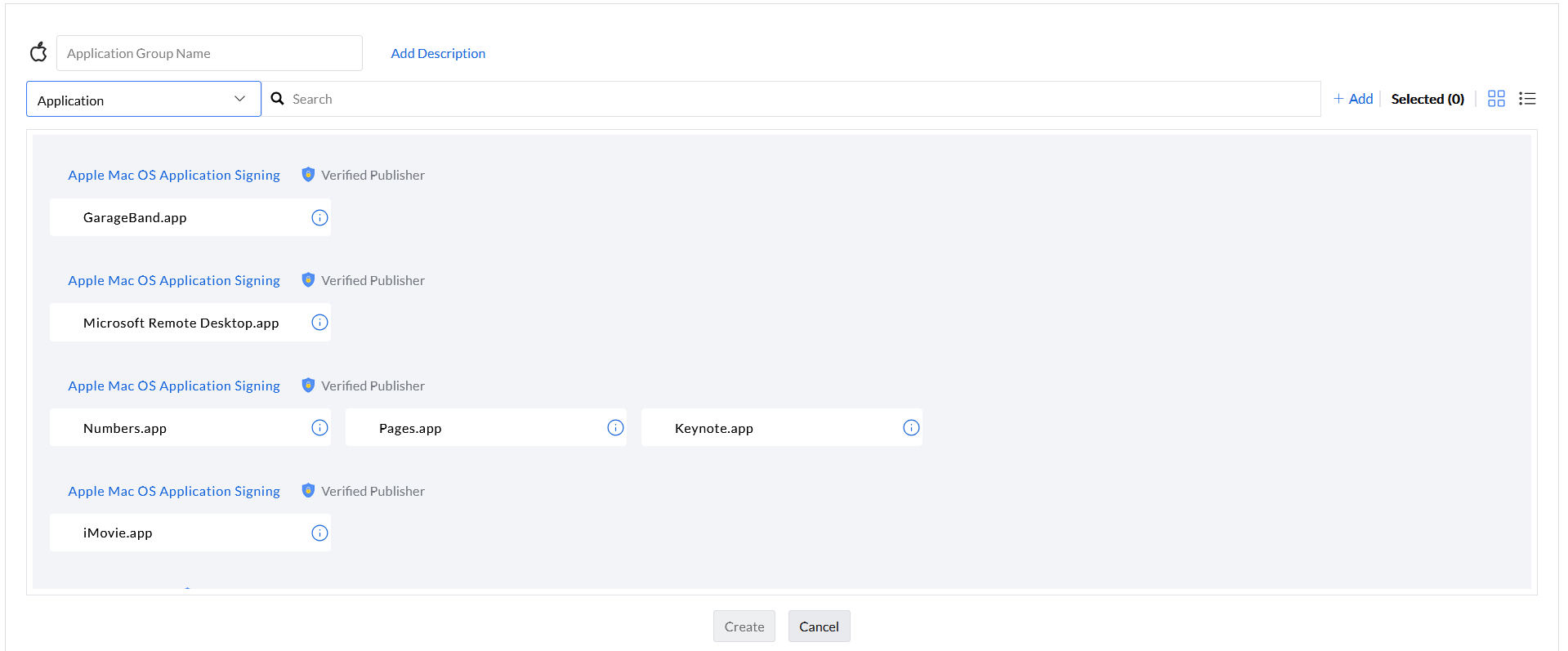Click "Verified Publisher" text above Microsoft Remote Desktop.app
The width and height of the screenshot is (1568, 651).
click(373, 280)
